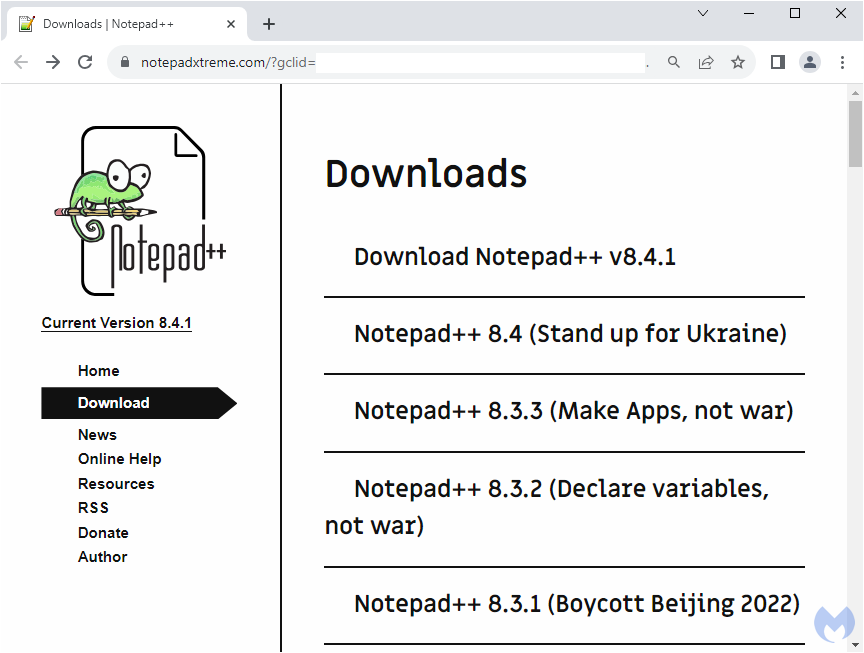The image size is (864, 653).
Task: Open Chrome three-dot menu
Action: coord(842,62)
